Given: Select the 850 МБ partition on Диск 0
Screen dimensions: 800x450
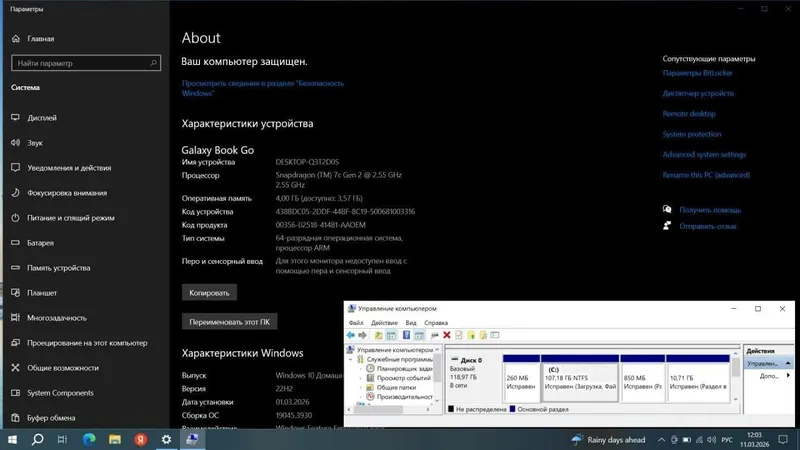Looking at the screenshot, I should tap(642, 378).
